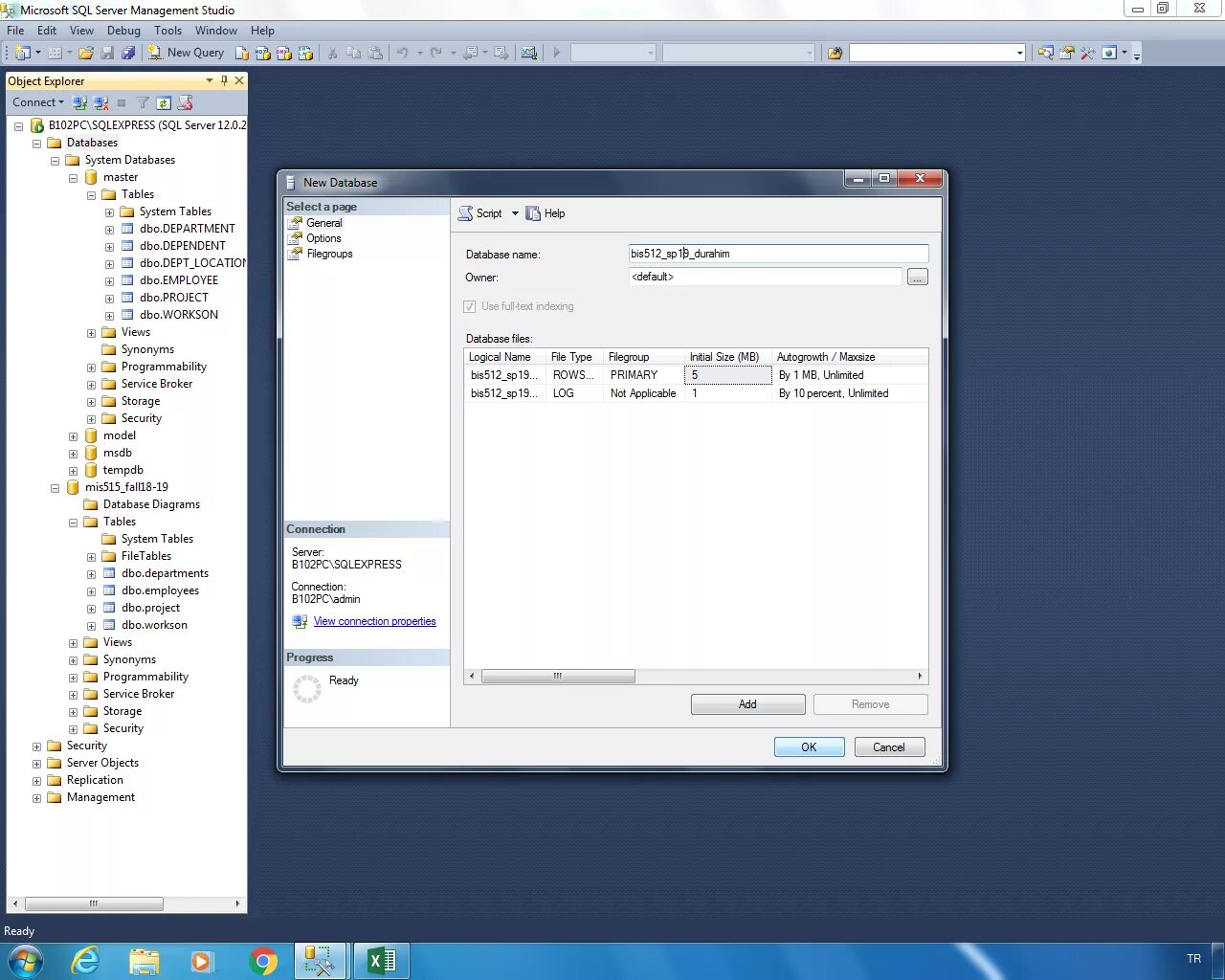Viewport: 1225px width, 980px height.
Task: Open the Tools menu
Action: (167, 31)
